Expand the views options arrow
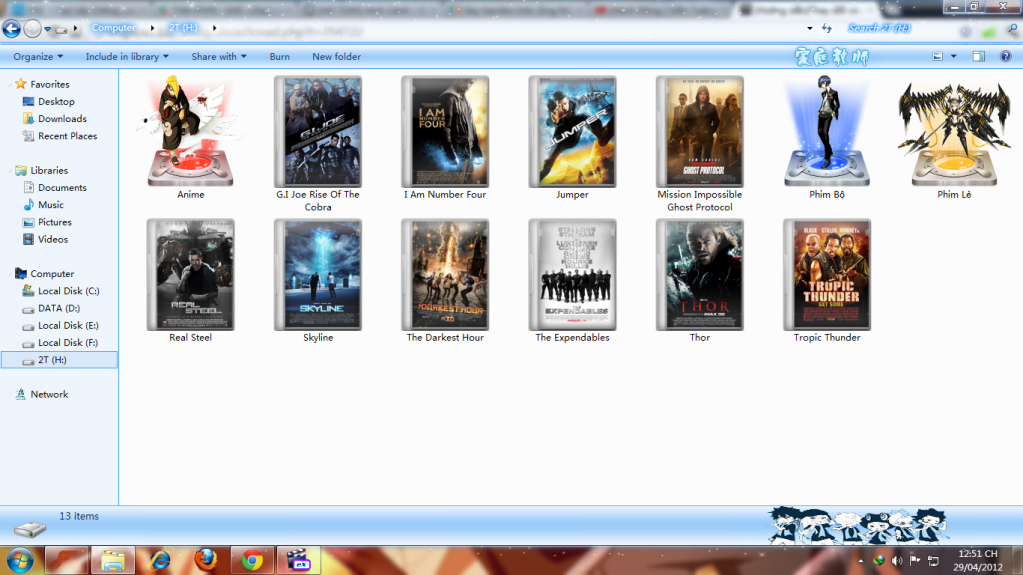 (x=953, y=57)
